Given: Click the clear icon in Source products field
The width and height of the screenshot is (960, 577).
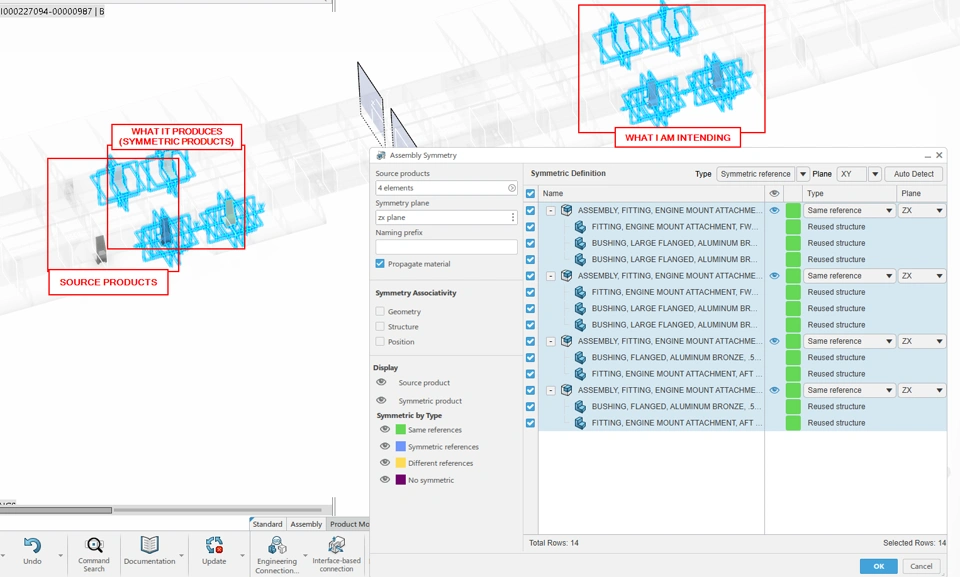Looking at the screenshot, I should [512, 188].
